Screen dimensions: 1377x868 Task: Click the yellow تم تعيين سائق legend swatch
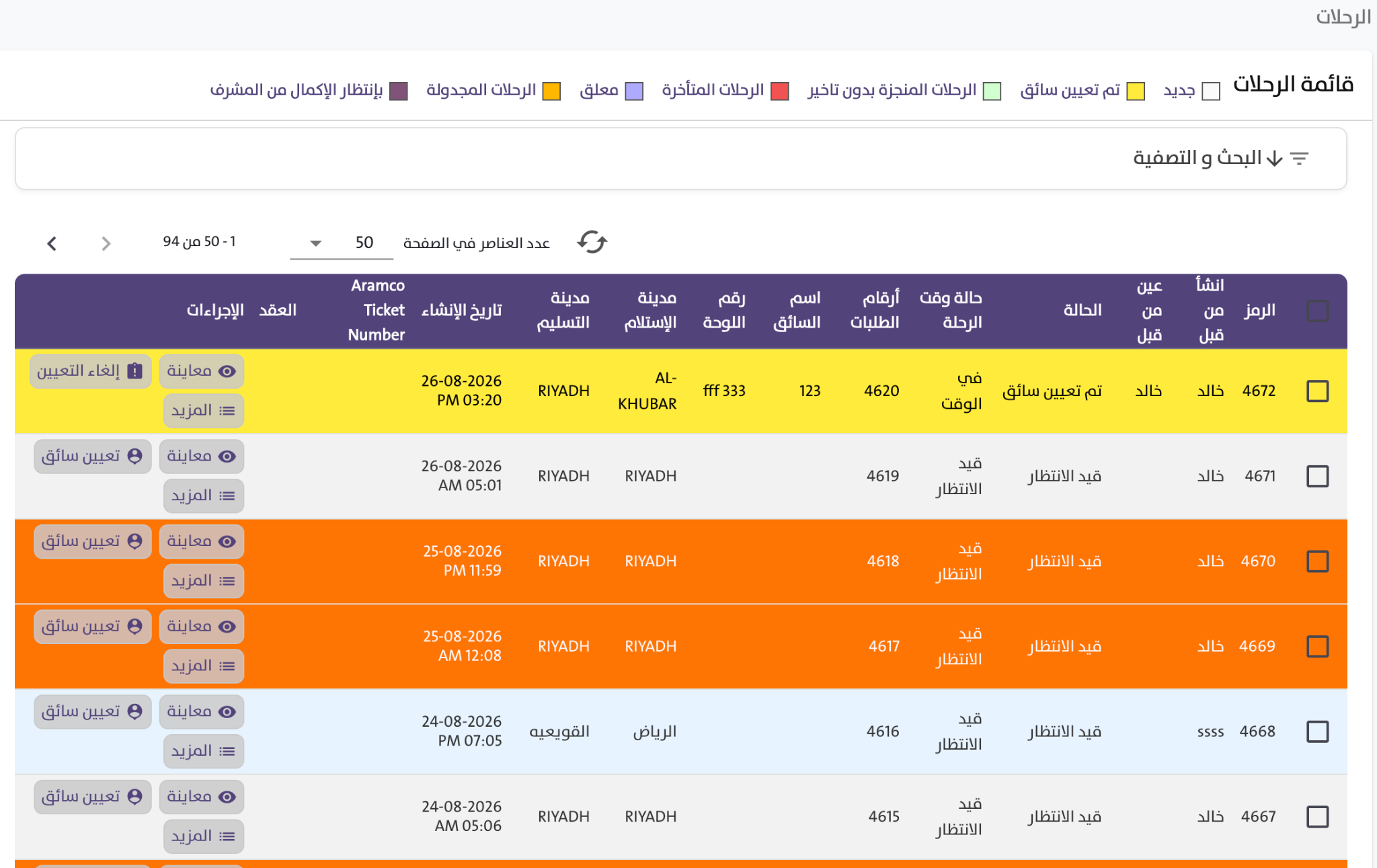tap(1136, 91)
